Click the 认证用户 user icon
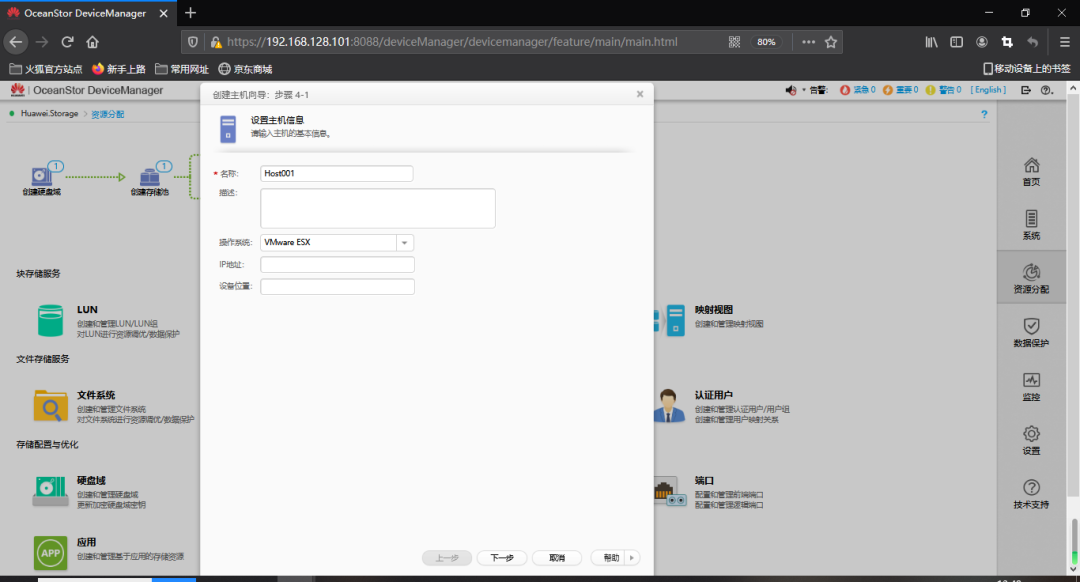The width and height of the screenshot is (1080, 582). pos(668,406)
